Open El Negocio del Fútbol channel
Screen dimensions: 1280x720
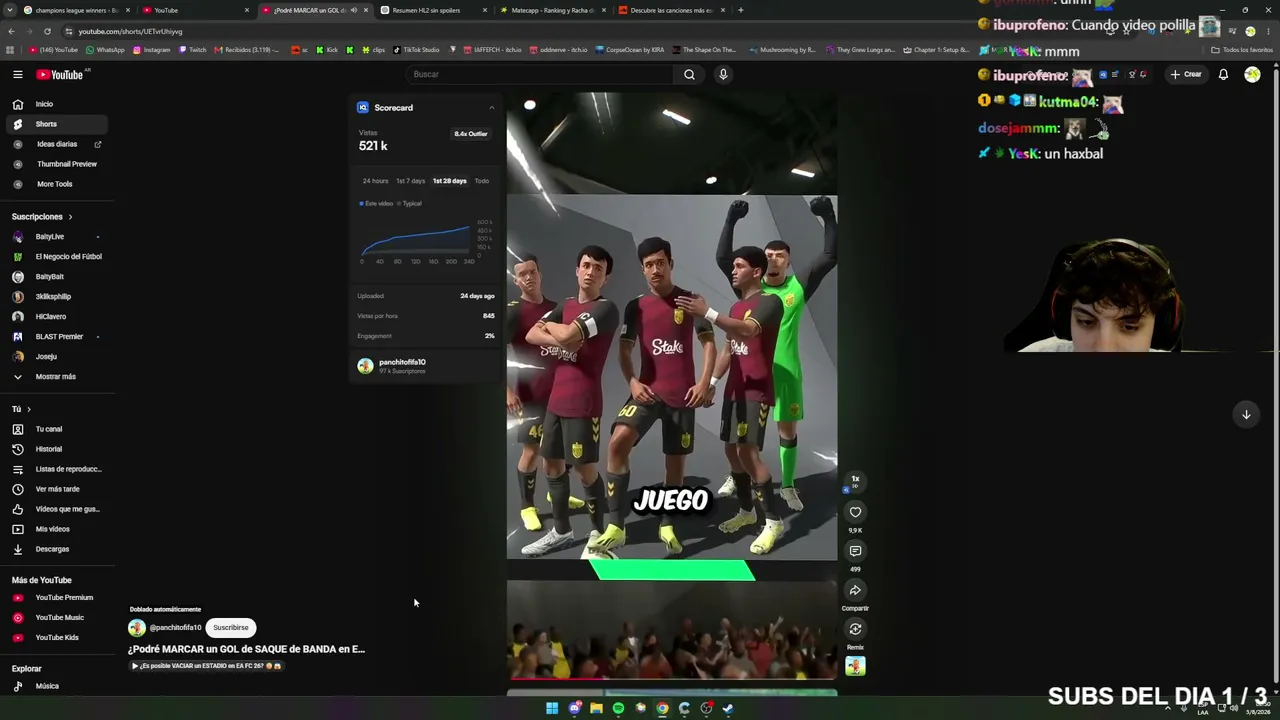[x=56, y=257]
